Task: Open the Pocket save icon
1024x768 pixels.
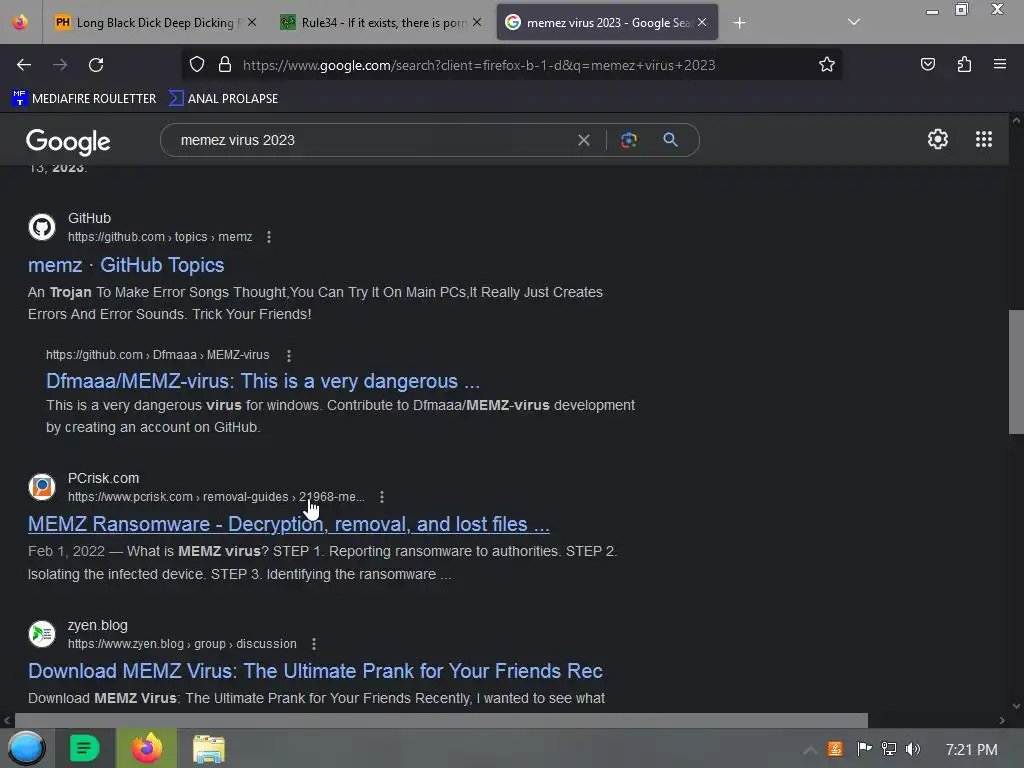Action: tap(927, 65)
